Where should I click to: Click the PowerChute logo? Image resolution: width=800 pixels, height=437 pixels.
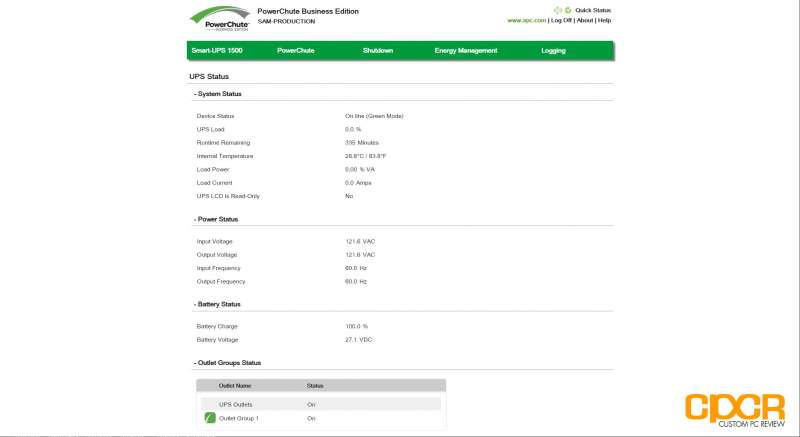pyautogui.click(x=220, y=19)
